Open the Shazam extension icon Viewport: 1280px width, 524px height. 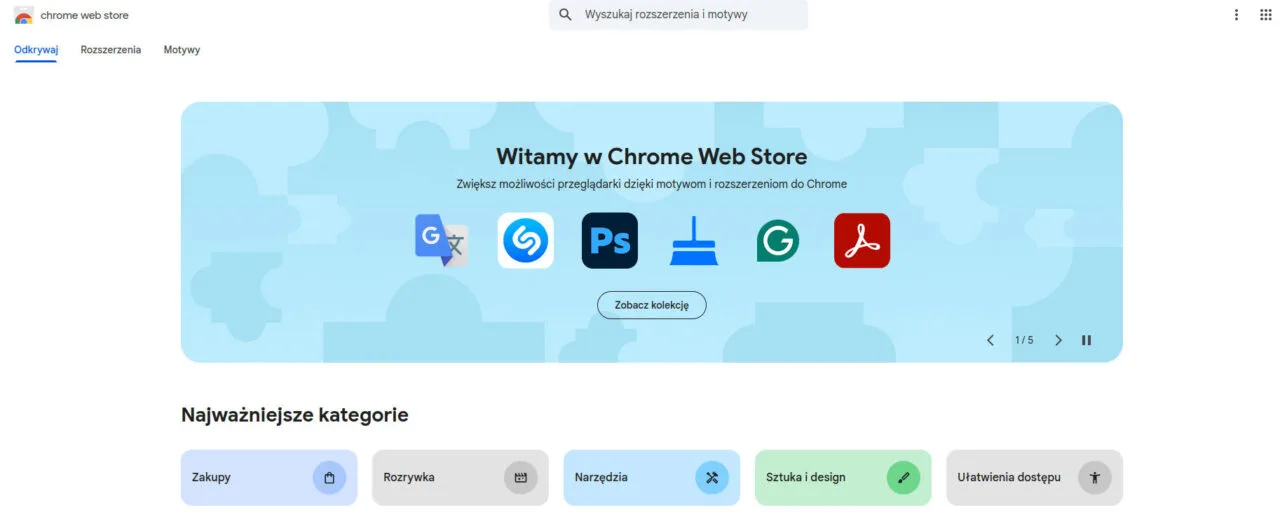pos(526,241)
